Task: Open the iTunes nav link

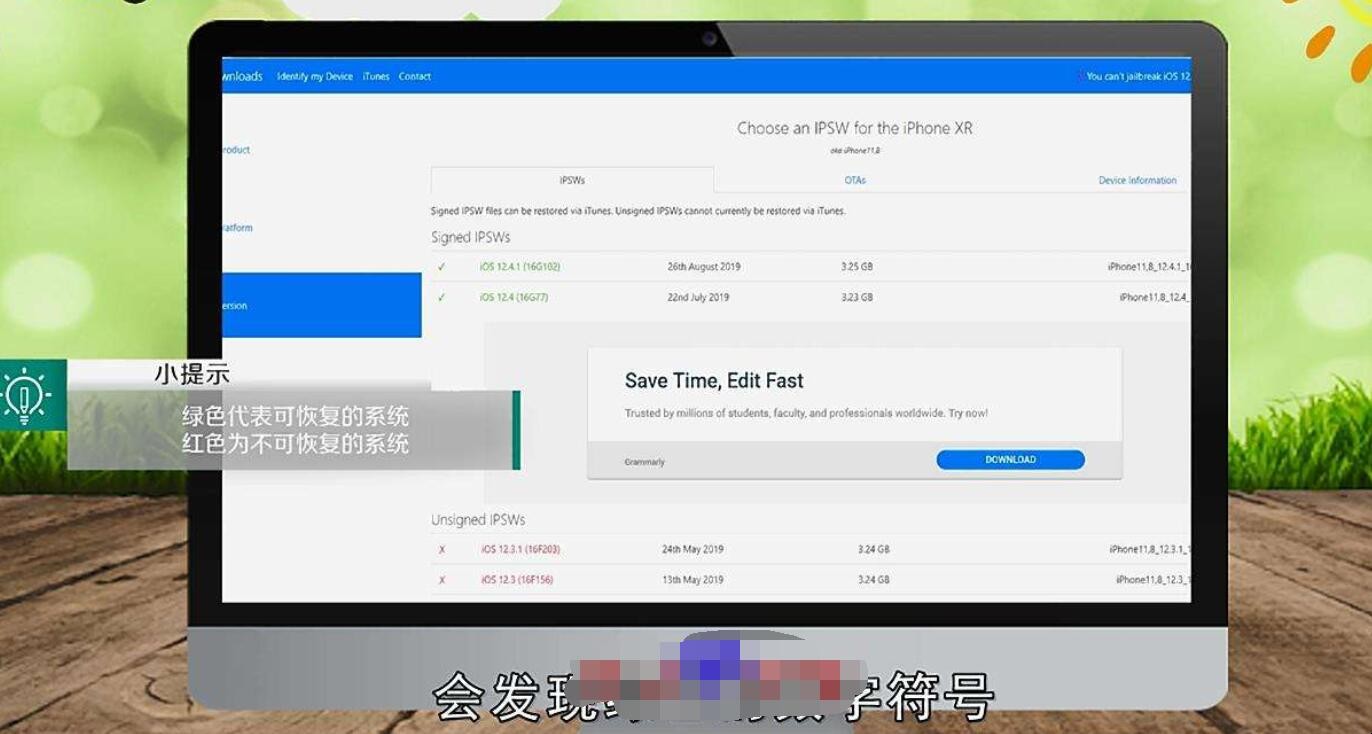Action: tap(376, 76)
